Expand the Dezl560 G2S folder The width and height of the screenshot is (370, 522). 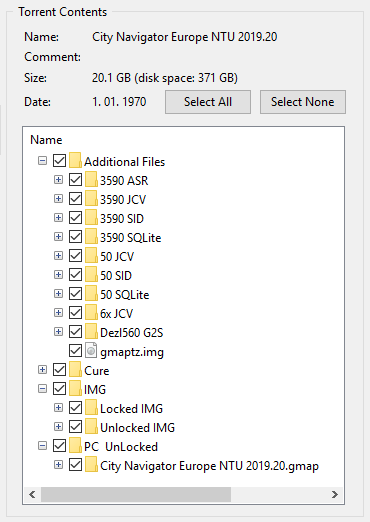pyautogui.click(x=58, y=332)
